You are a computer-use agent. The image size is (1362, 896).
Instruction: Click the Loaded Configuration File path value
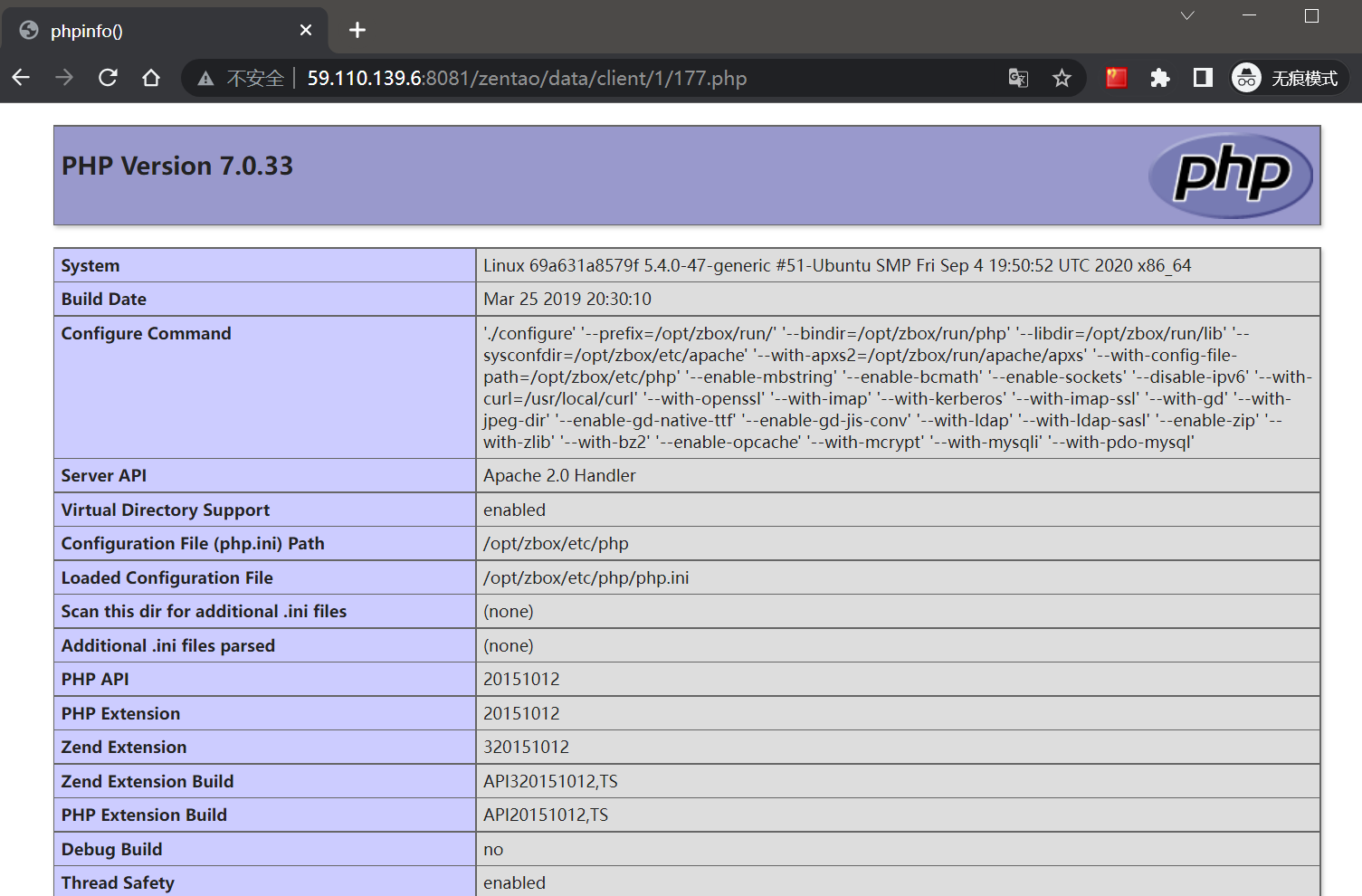pyautogui.click(x=586, y=578)
